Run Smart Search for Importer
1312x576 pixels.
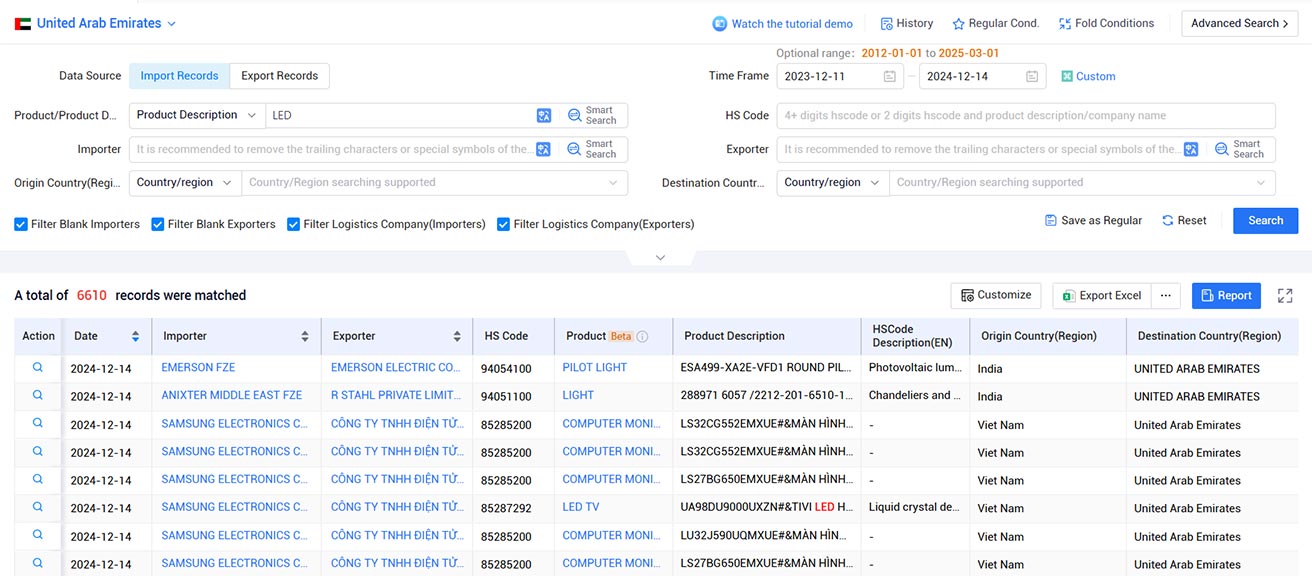click(593, 149)
